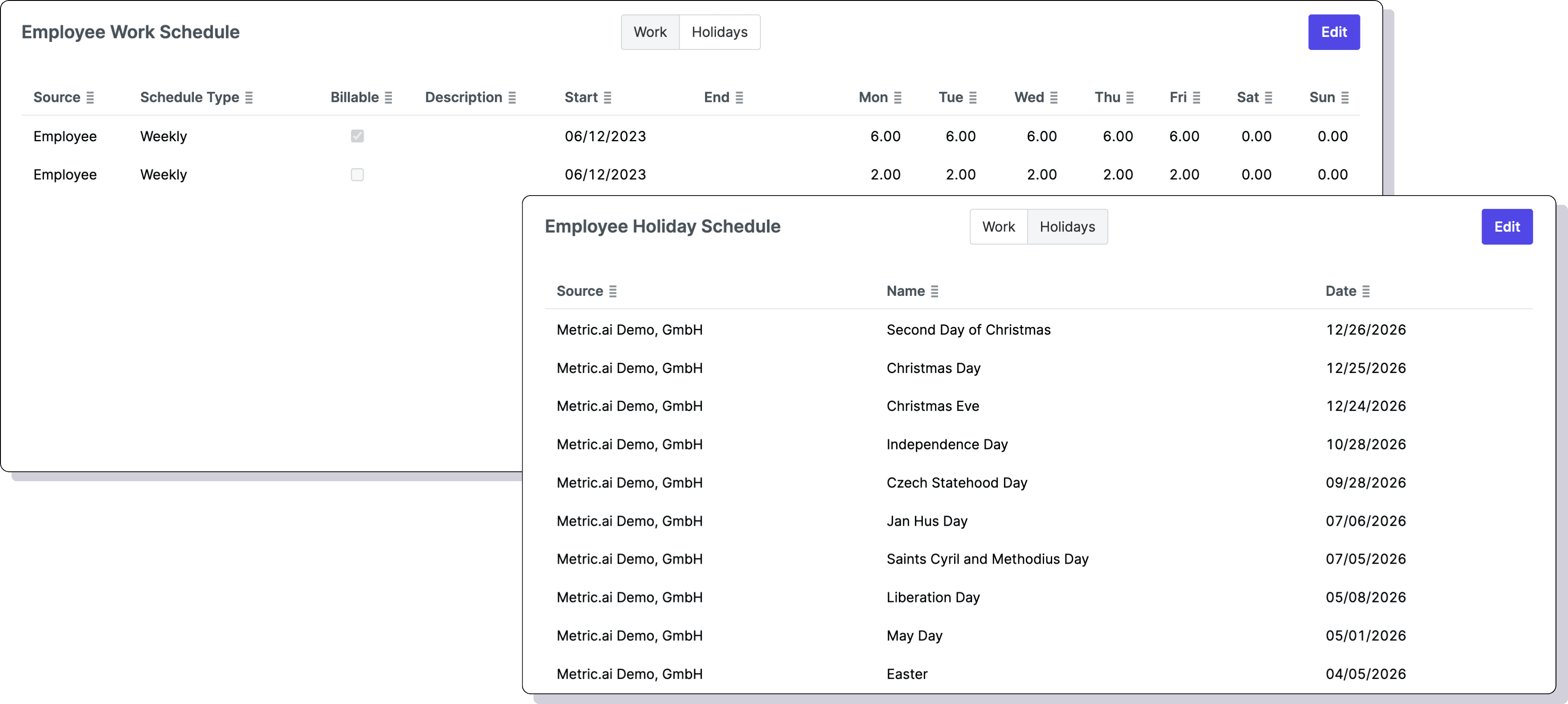Click the End column menu icon
This screenshot has height=704, width=1568.
pyautogui.click(x=739, y=97)
